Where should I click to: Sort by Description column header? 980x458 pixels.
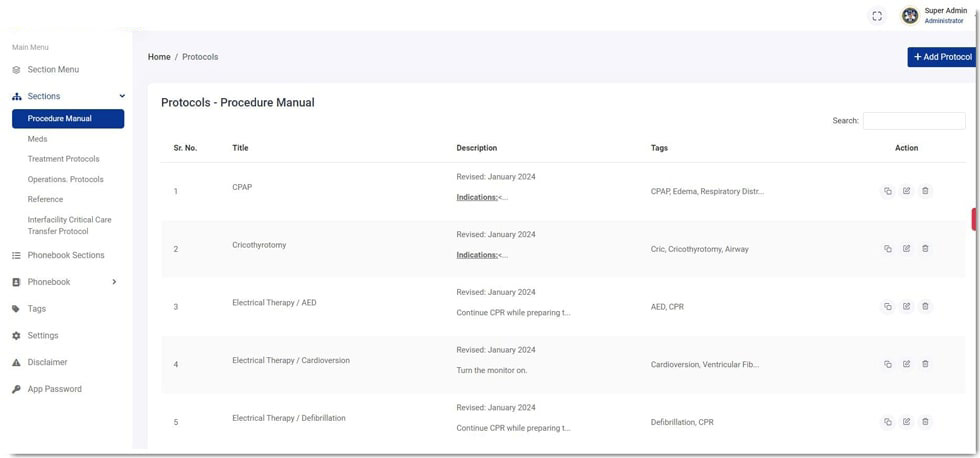(x=476, y=148)
